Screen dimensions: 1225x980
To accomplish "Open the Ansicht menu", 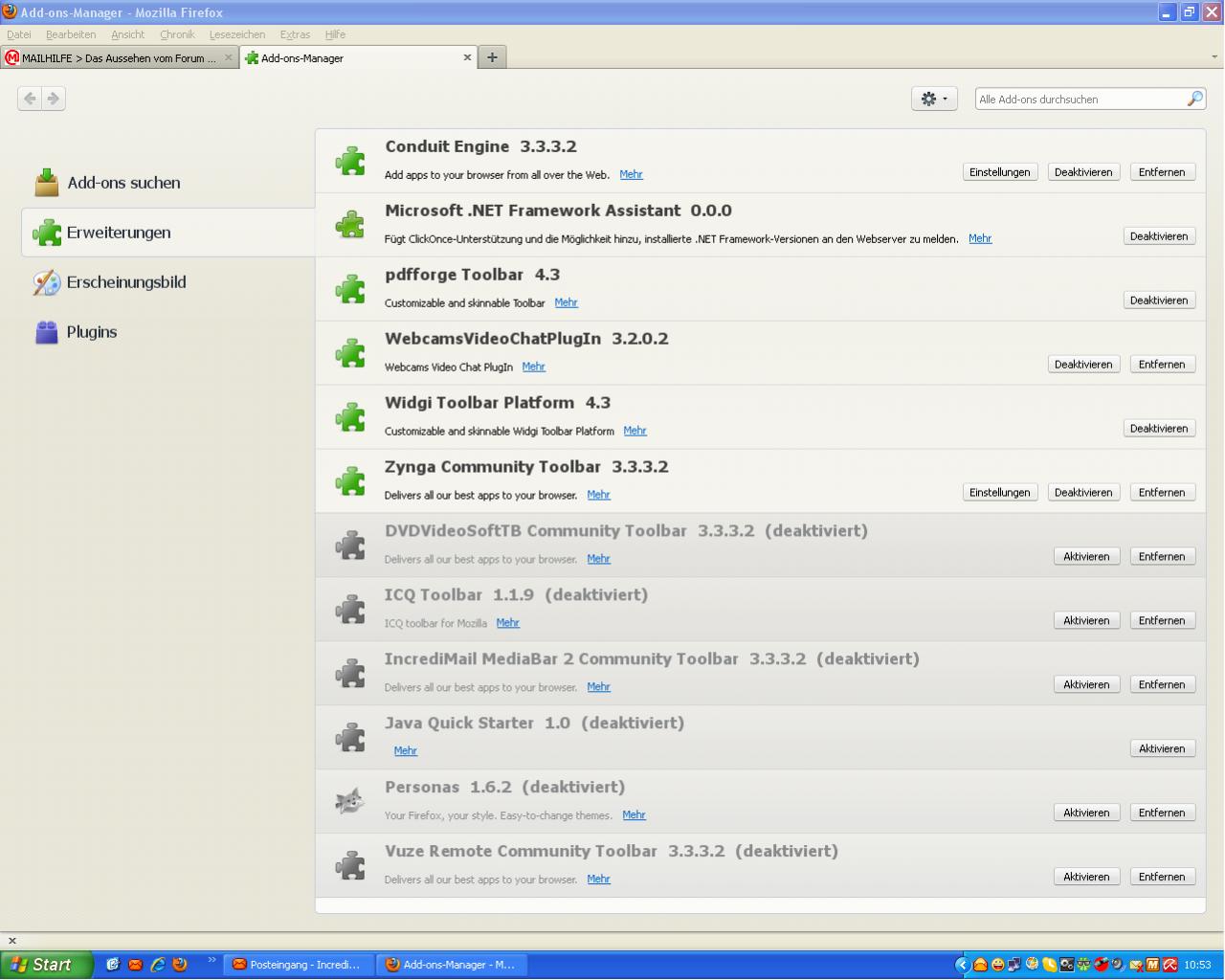I will (x=128, y=34).
